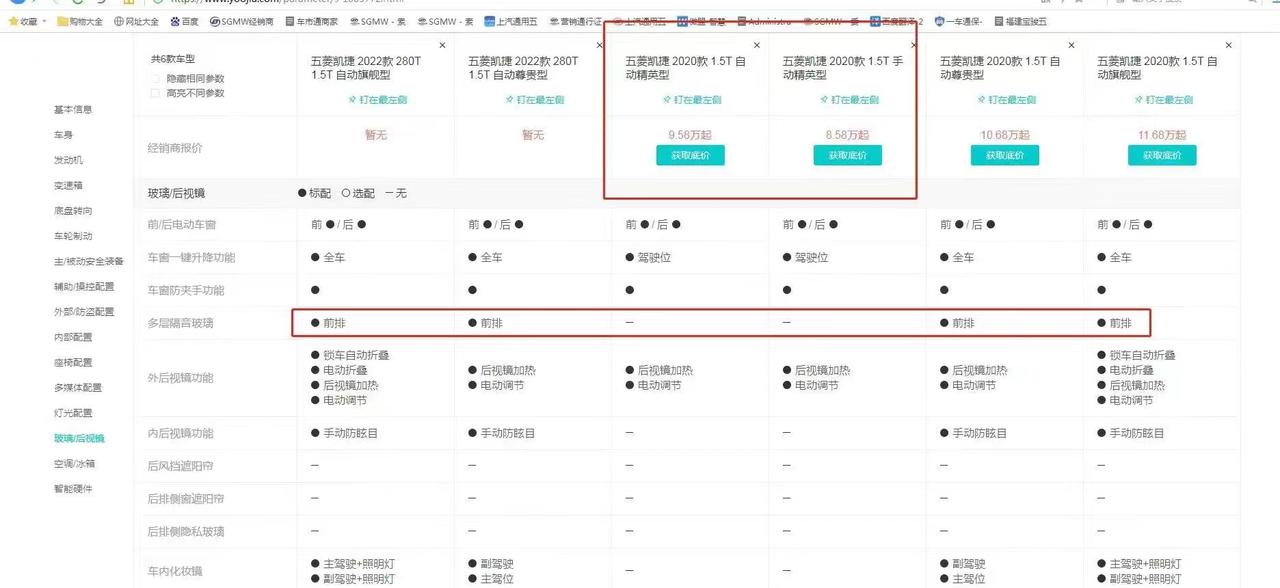Click the 10.68万起 price text
The height and width of the screenshot is (588, 1280).
click(x=1005, y=135)
